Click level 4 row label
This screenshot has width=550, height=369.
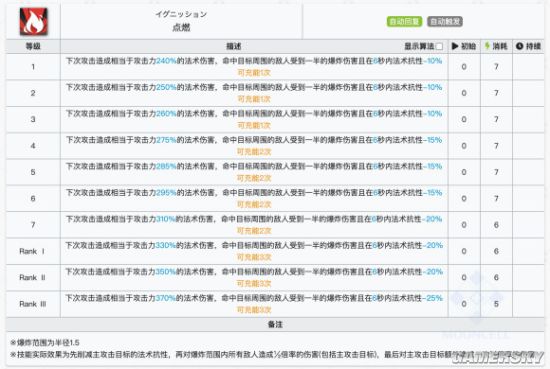pos(33,146)
